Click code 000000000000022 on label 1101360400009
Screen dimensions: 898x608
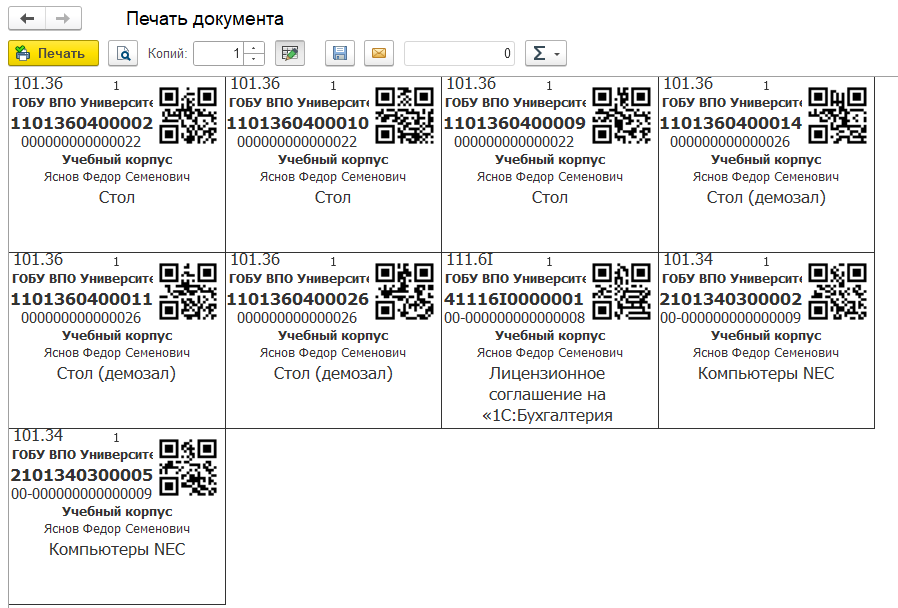click(514, 142)
